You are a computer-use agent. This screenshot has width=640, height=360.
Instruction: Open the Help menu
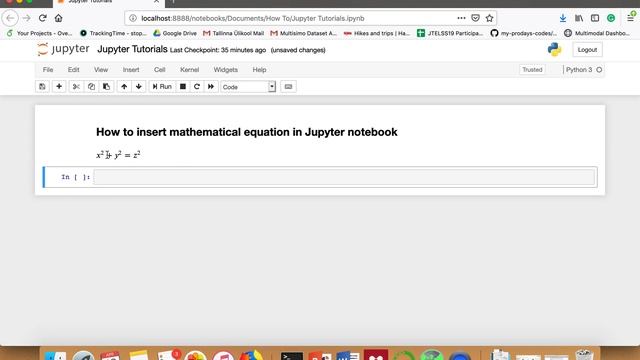coord(259,70)
